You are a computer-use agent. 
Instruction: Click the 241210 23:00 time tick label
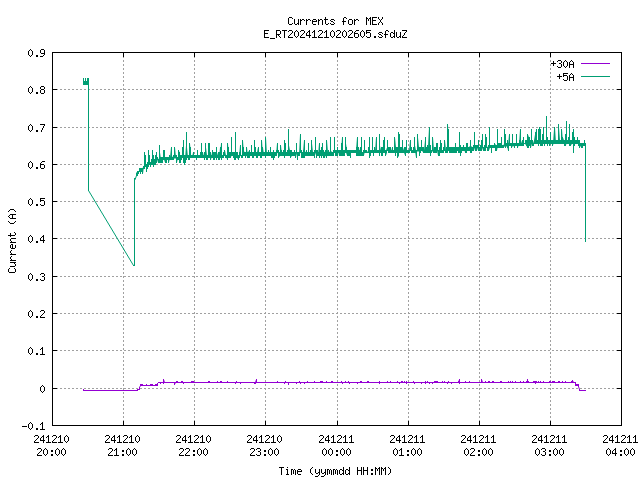pyautogui.click(x=264, y=446)
